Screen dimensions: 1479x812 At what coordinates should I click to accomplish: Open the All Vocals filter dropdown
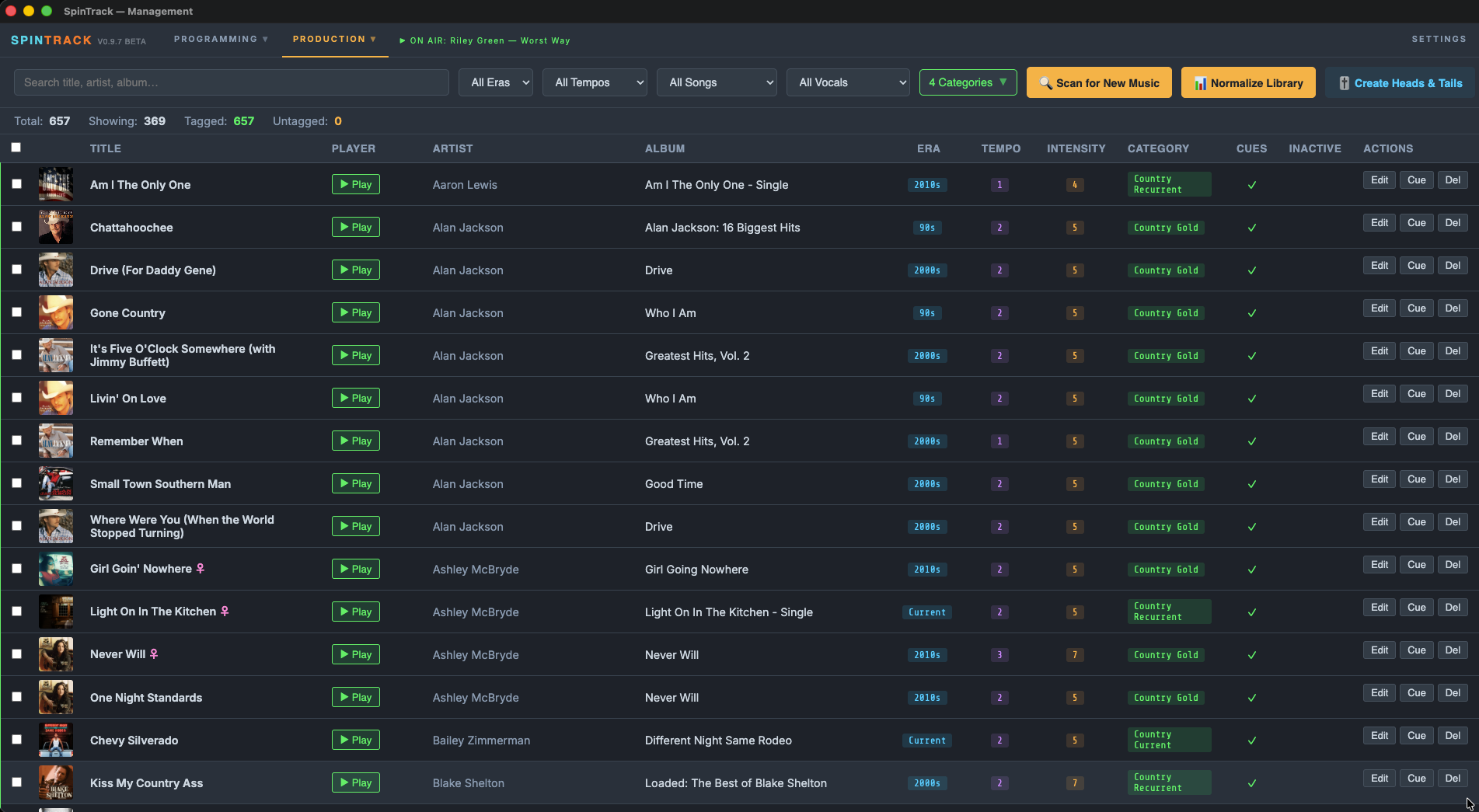click(849, 82)
